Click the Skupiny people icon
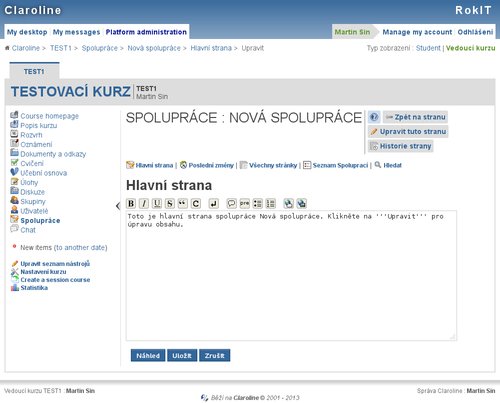The width and height of the screenshot is (500, 403). (x=14, y=201)
